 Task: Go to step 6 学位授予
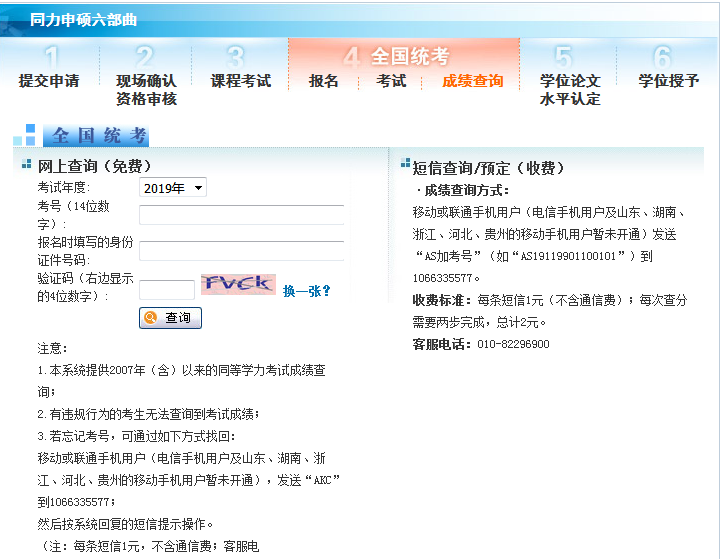(x=668, y=80)
